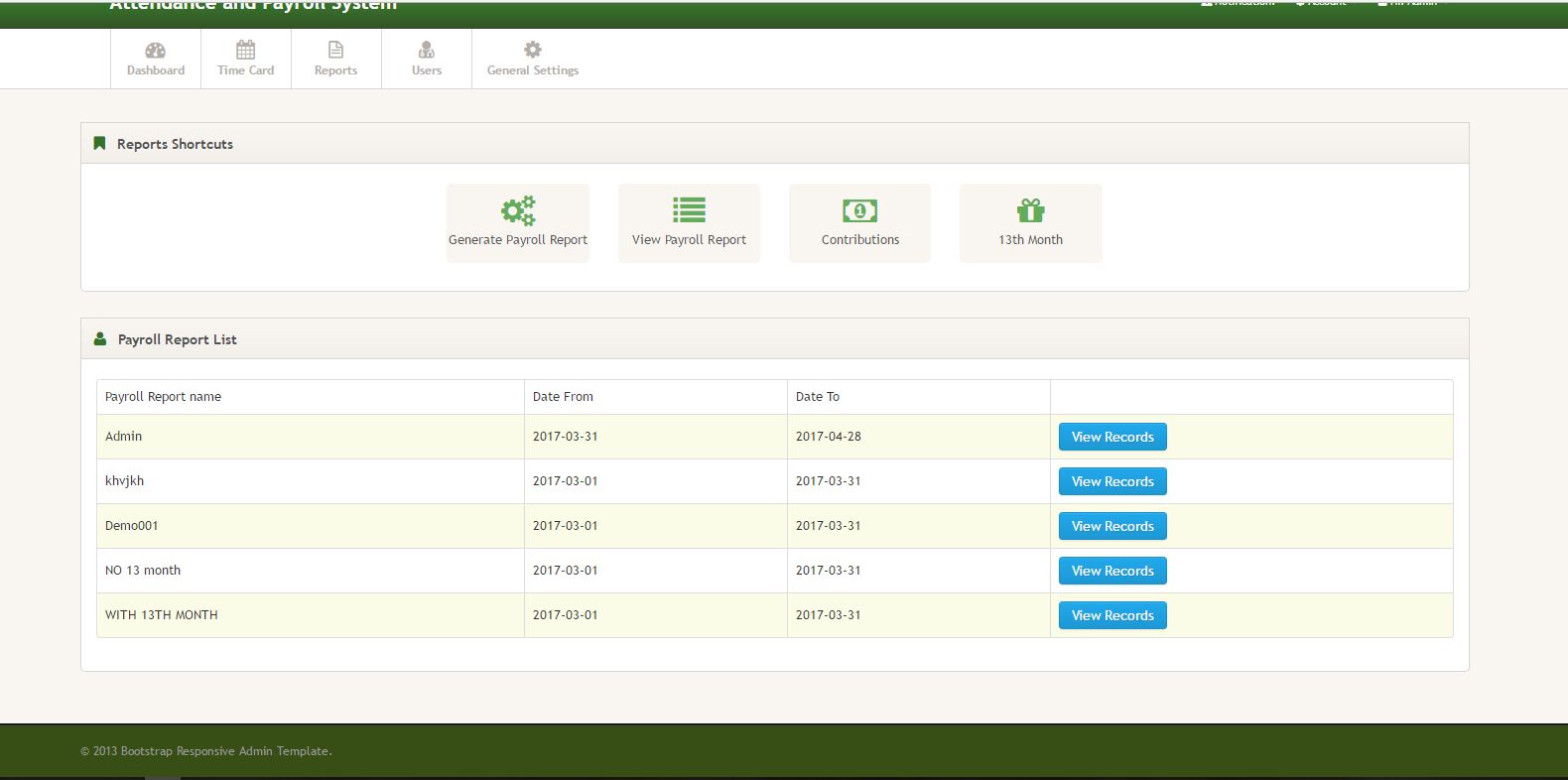View Records for the Admin report
The image size is (1568, 780).
point(1112,437)
